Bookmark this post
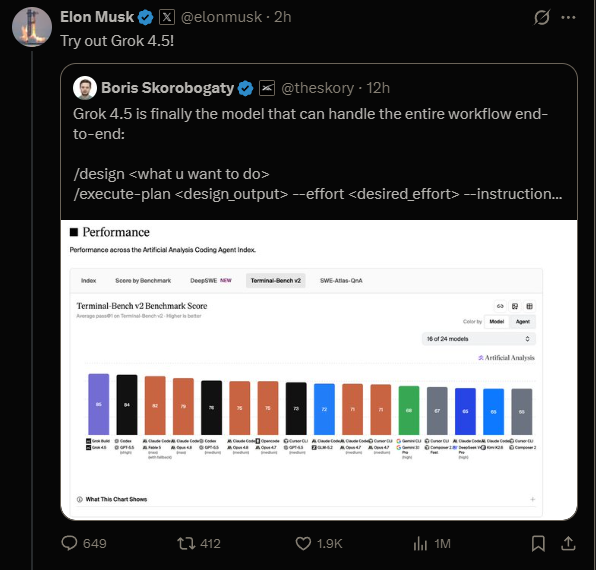The image size is (596, 570). coord(538,543)
